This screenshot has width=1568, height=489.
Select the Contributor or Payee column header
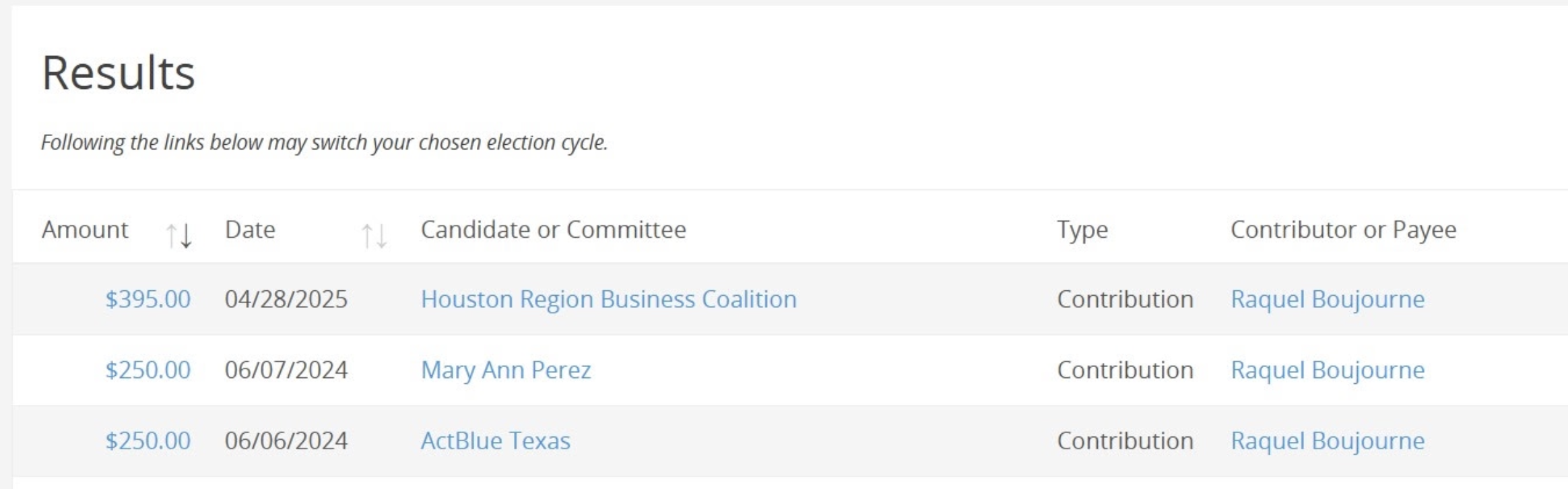click(1343, 230)
